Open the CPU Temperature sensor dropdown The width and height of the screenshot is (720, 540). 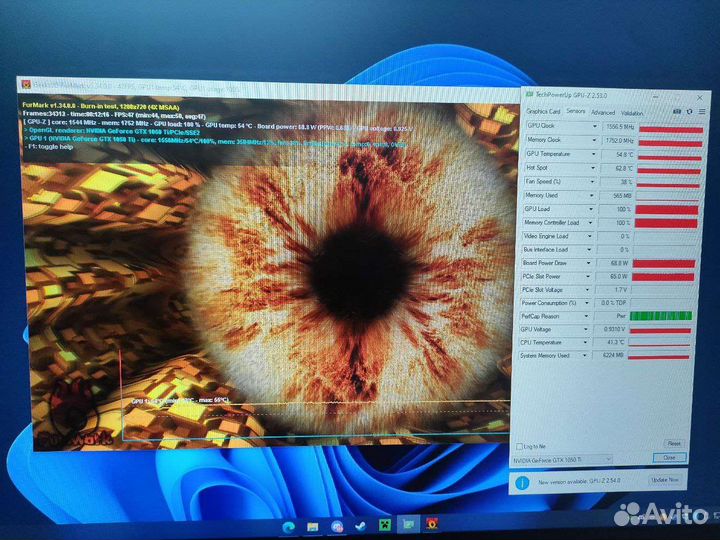pos(585,343)
